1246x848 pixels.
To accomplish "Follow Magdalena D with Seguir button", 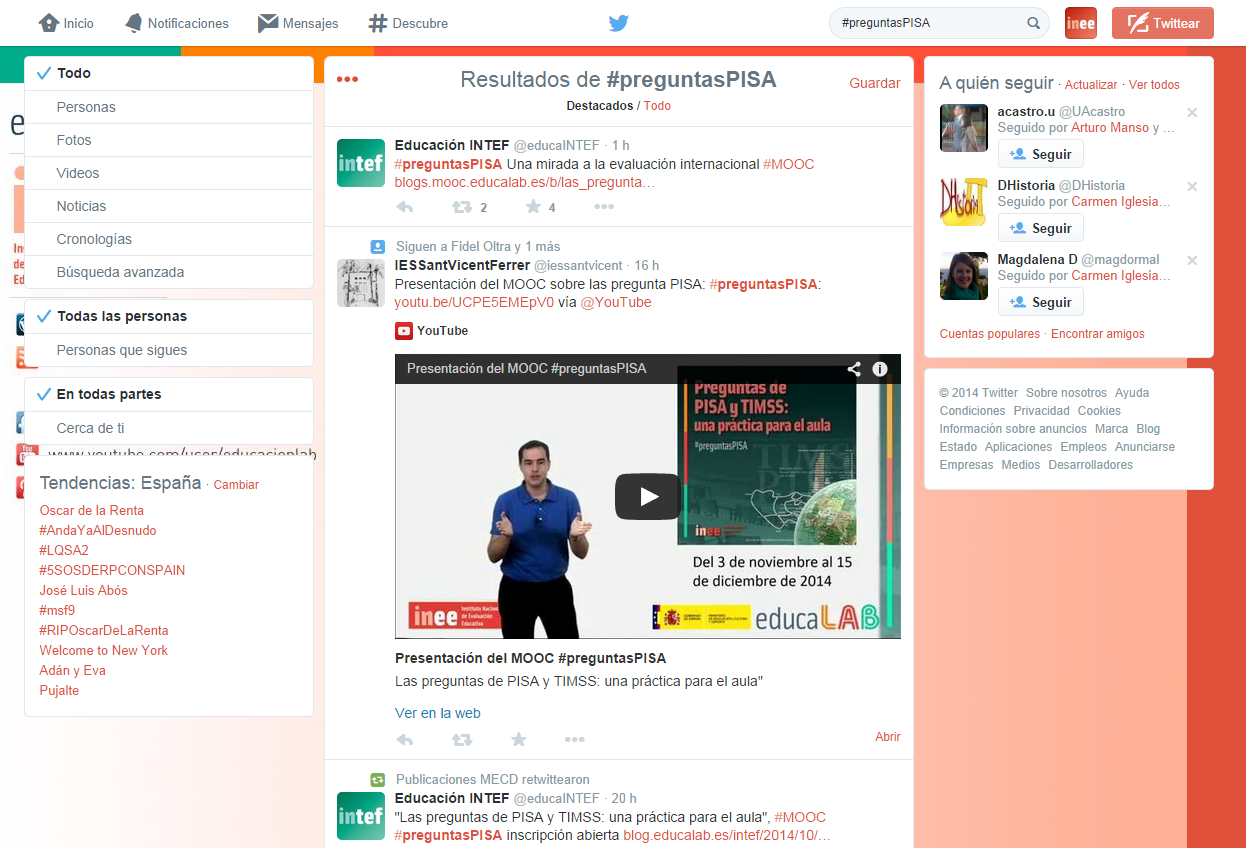I will click(1040, 302).
